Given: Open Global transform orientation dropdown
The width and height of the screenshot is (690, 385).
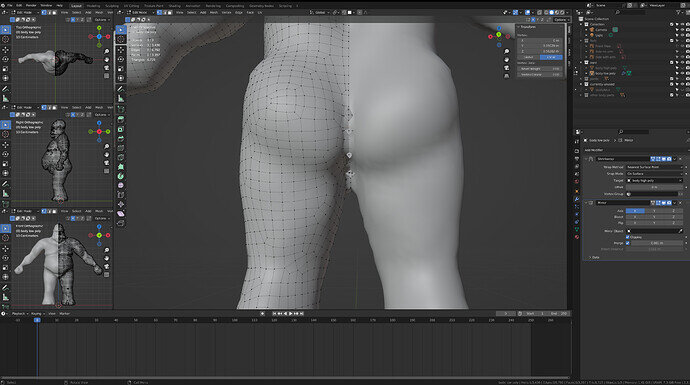Looking at the screenshot, I should tap(320, 12).
